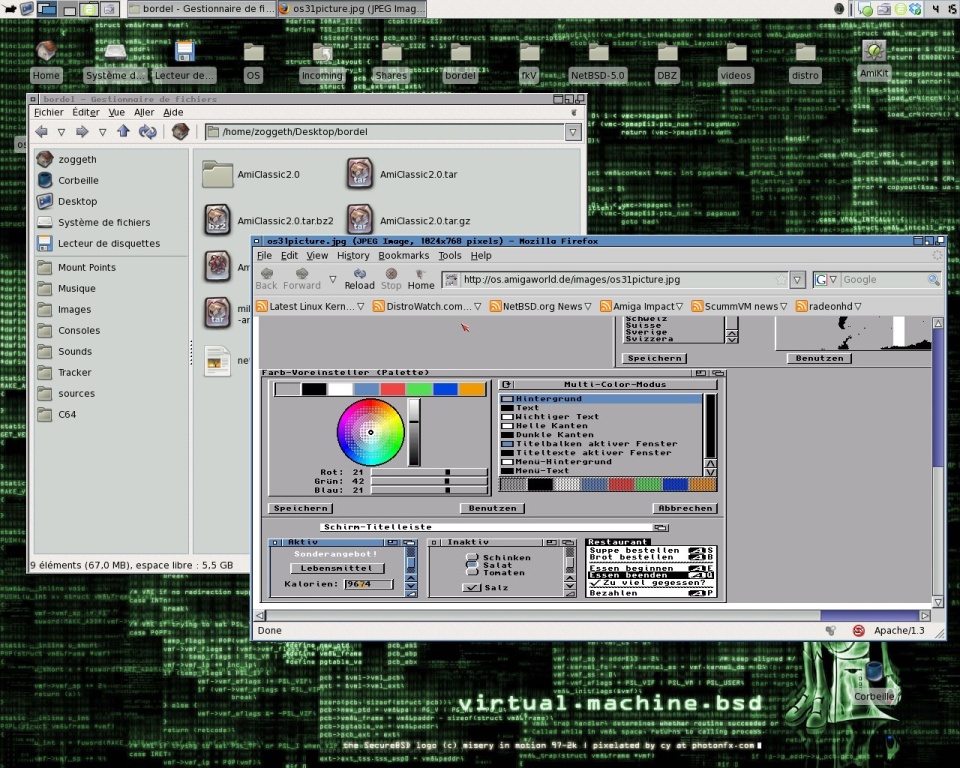Image resolution: width=960 pixels, height=768 pixels.
Task: Click Firefox Back button
Action: click(266, 279)
